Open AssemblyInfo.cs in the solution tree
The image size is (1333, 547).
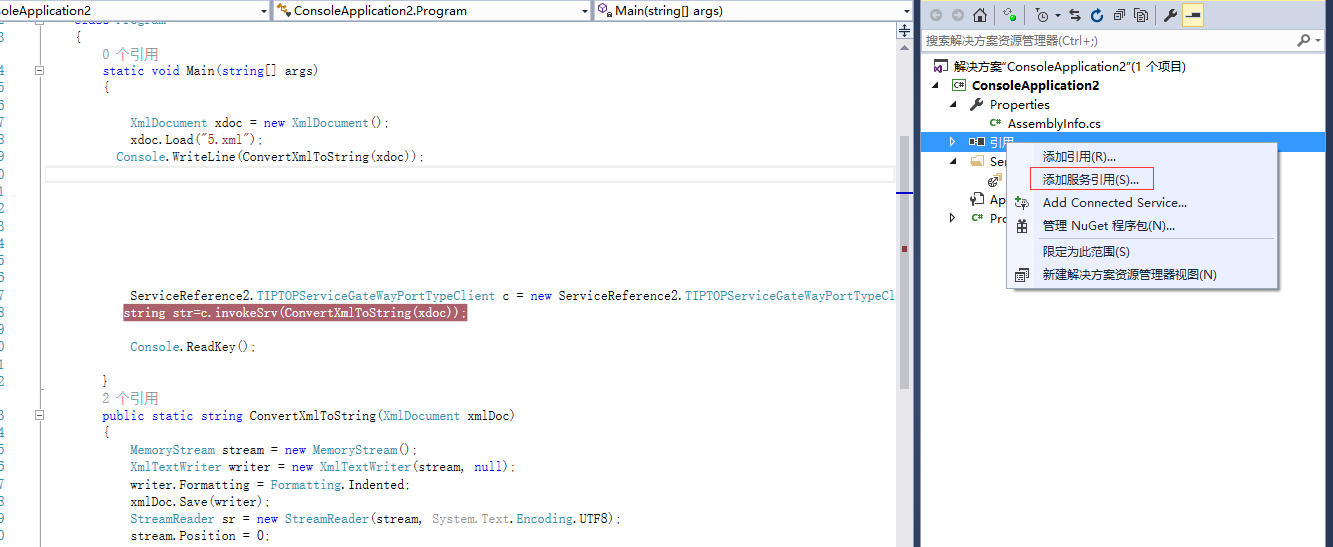pos(1053,123)
